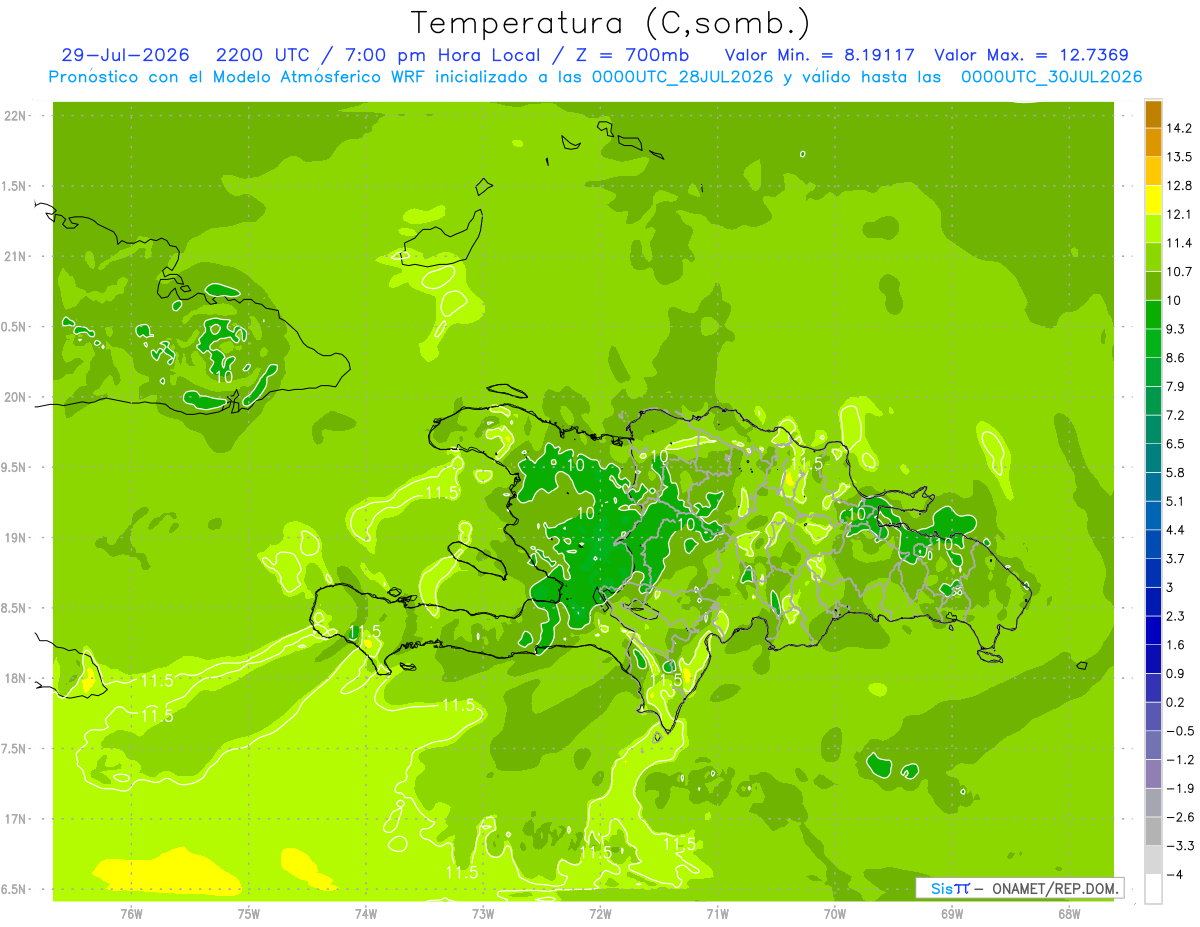The width and height of the screenshot is (1200, 927).
Task: Click the 19N latitude axis label
Action: pyautogui.click(x=16, y=538)
